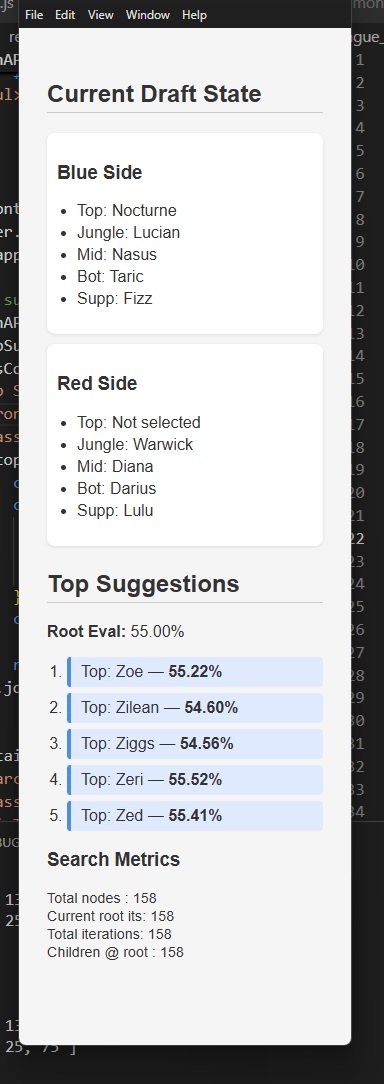384x1084 pixels.
Task: Click Red Side Jungle: Warwick entry
Action: [135, 445]
